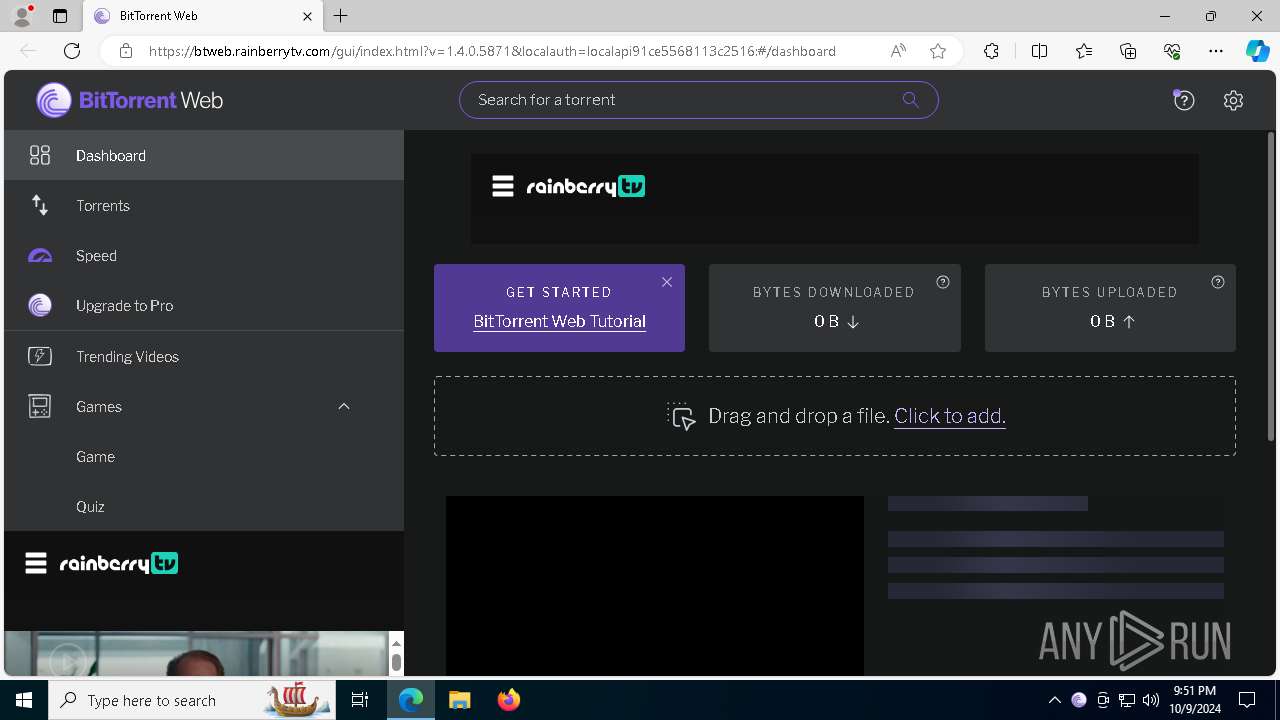Open the Quiz submenu entry
This screenshot has height=720, width=1280.
(204, 506)
